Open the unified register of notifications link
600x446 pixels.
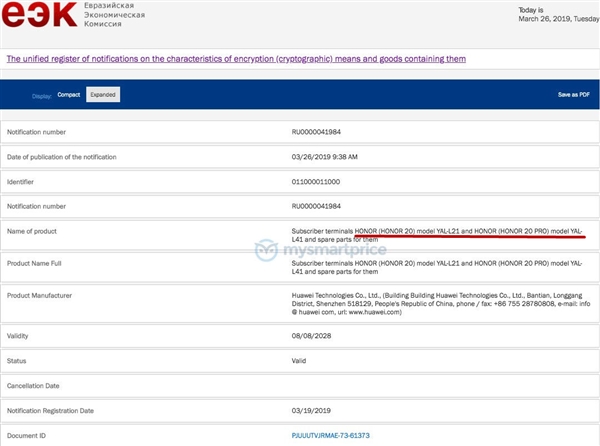[x=236, y=59]
